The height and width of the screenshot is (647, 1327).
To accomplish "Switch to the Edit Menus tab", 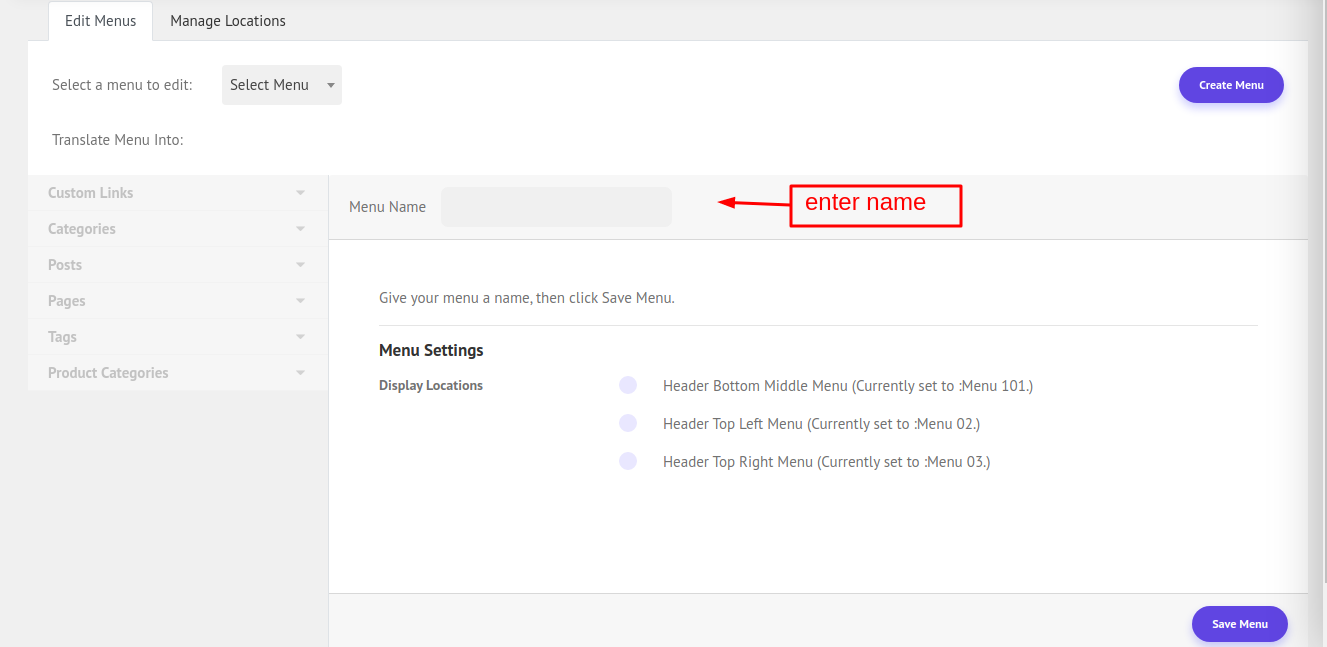I will 100,21.
